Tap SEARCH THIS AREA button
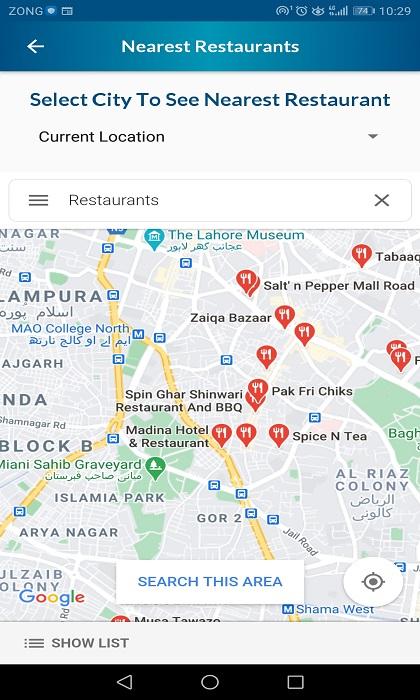Screen dimensions: 420x700 click(x=210, y=582)
